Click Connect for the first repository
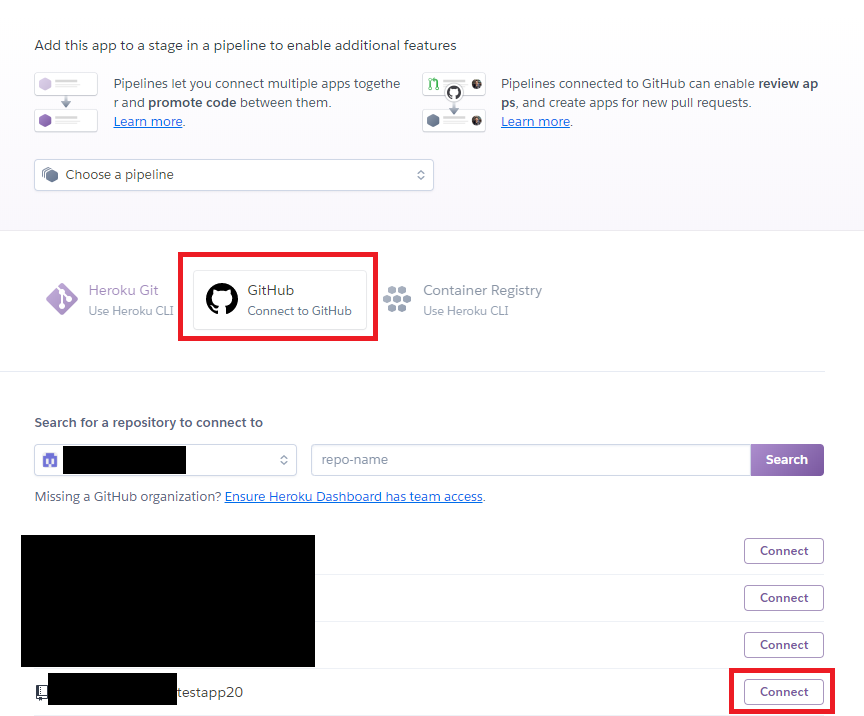This screenshot has height=716, width=864. pyautogui.click(x=784, y=551)
